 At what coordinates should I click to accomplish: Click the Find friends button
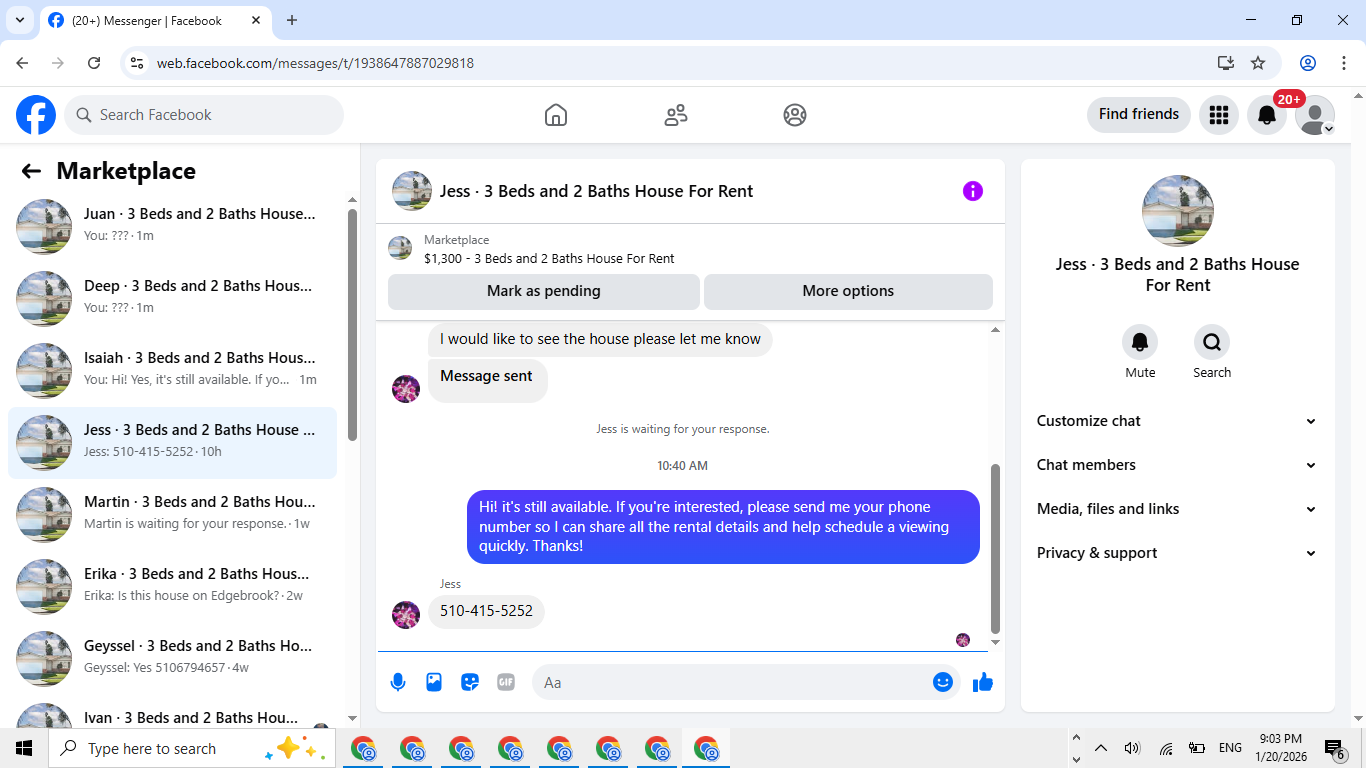[1139, 115]
